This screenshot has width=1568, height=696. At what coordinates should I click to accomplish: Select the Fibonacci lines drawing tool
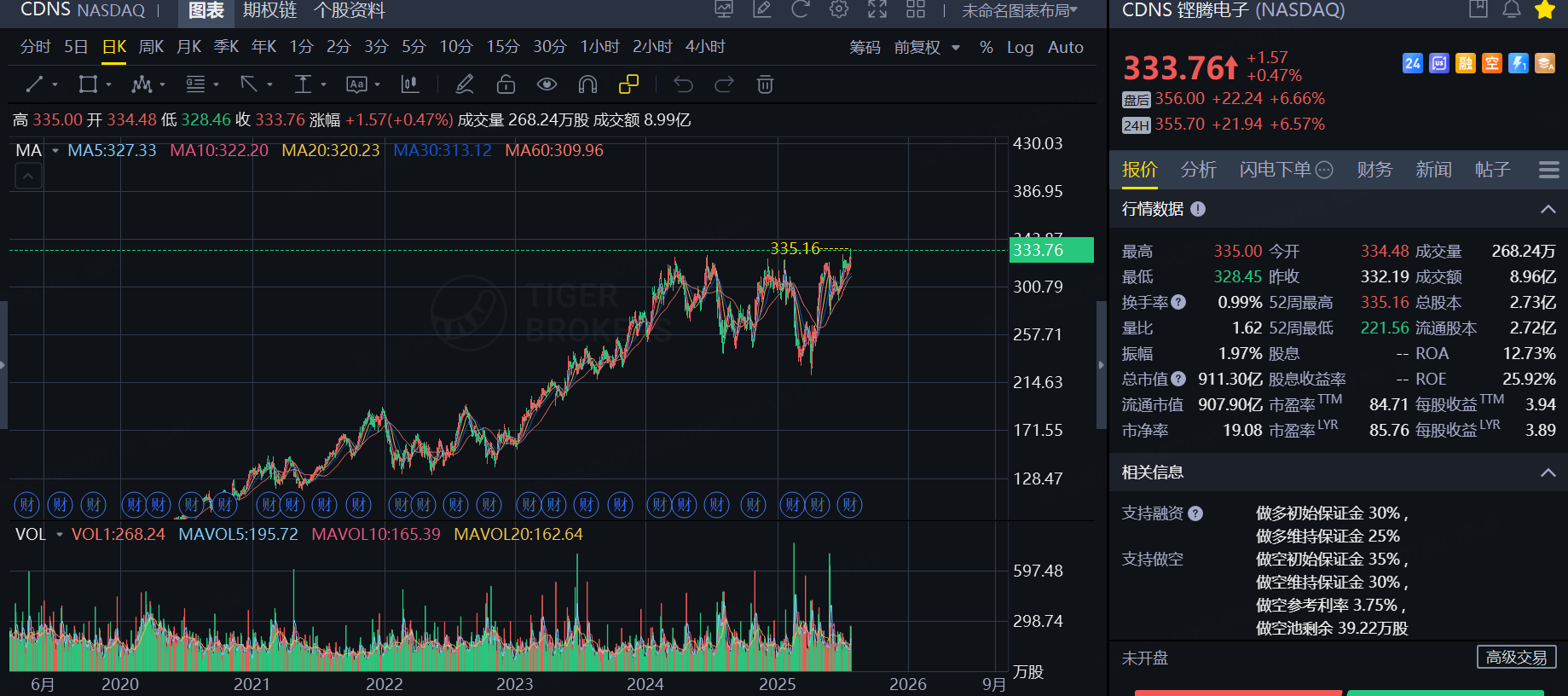[x=195, y=84]
